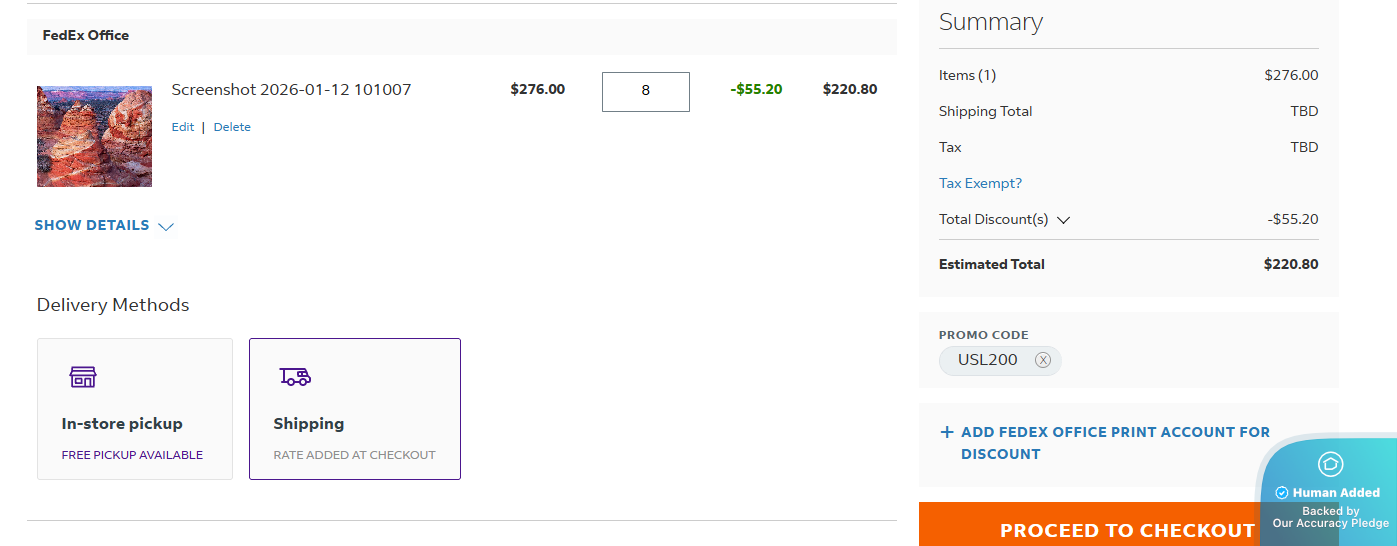The image size is (1397, 546).
Task: Click the delivery truck Shipping icon
Action: [295, 377]
